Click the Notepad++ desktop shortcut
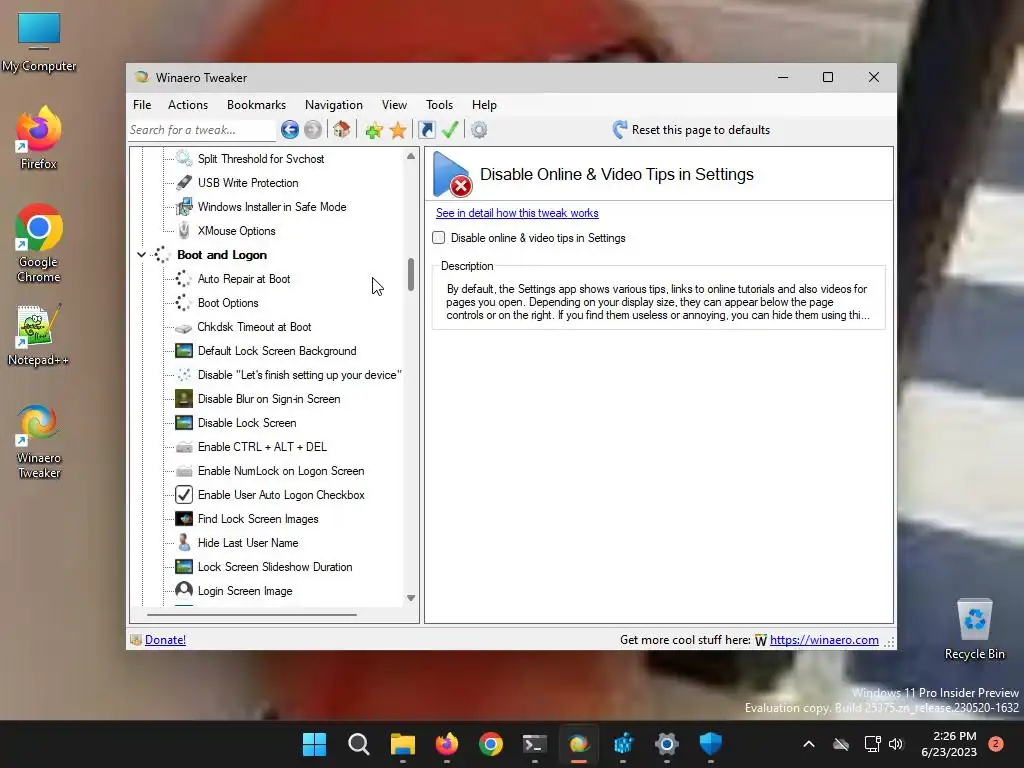Viewport: 1024px width, 768px height. (39, 335)
